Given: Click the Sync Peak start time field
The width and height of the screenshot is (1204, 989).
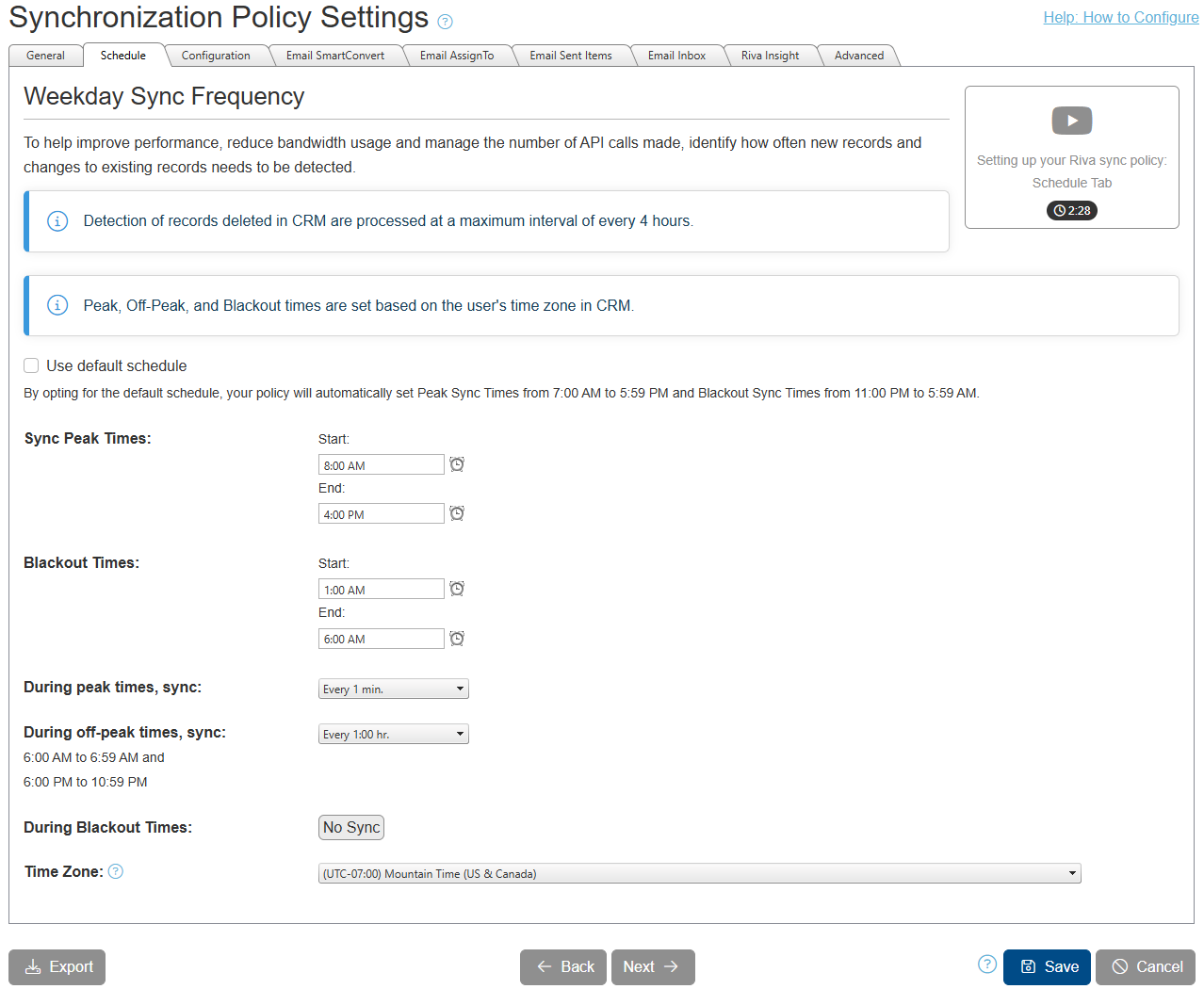Looking at the screenshot, I should click(x=381, y=464).
